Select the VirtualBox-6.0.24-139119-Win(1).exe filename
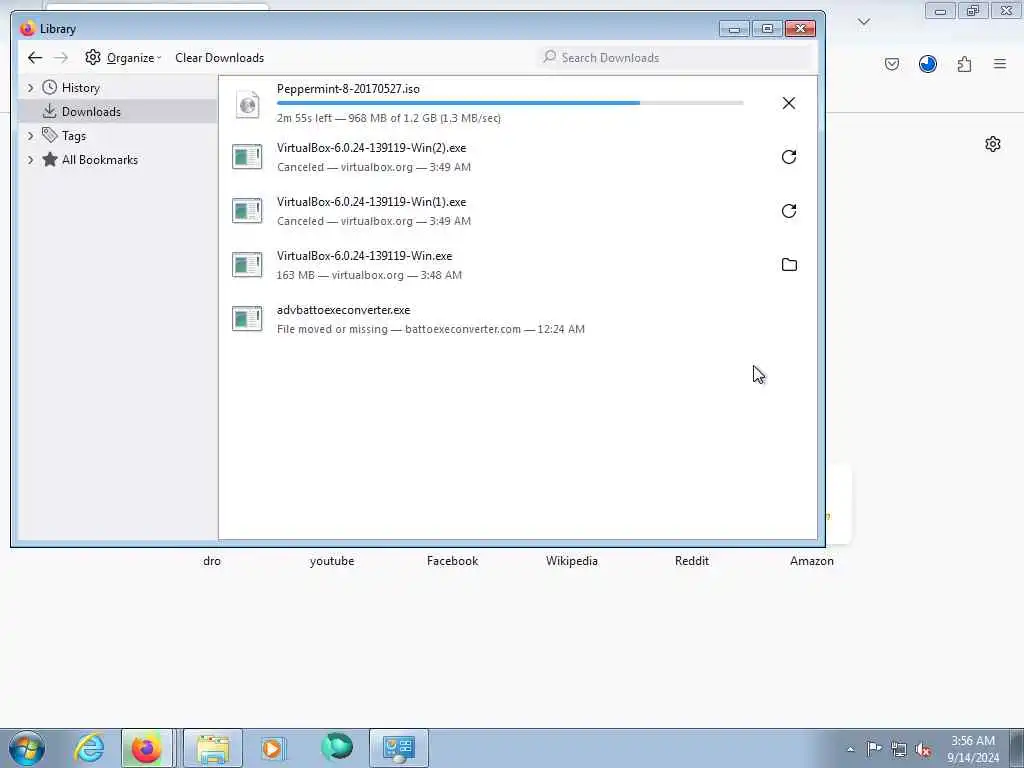This screenshot has height=768, width=1024. click(x=372, y=202)
